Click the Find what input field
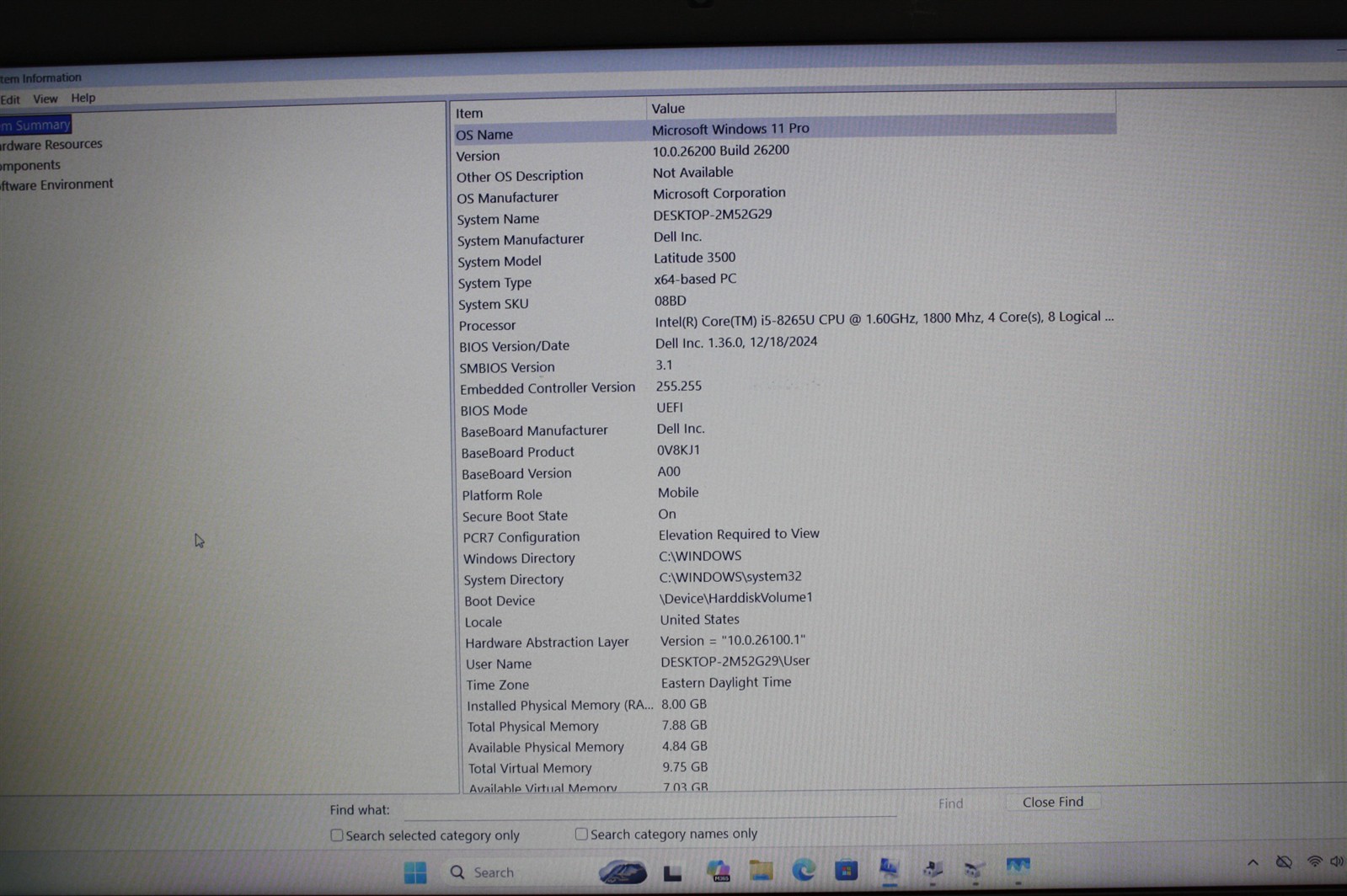This screenshot has height=896, width=1347. point(649,808)
